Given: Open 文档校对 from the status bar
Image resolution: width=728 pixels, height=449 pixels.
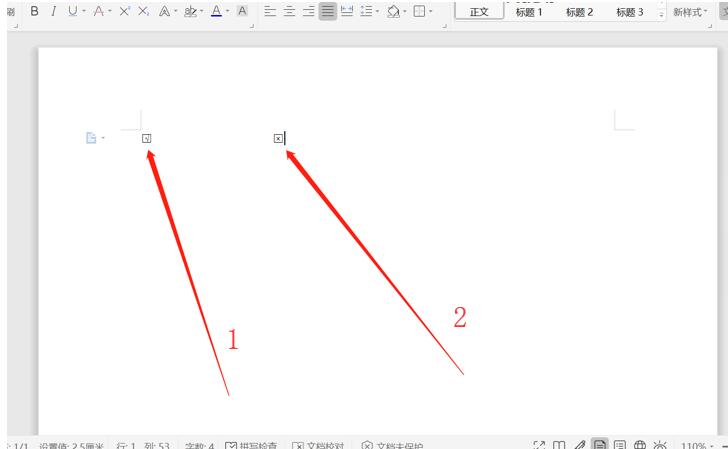Looking at the screenshot, I should pos(318,445).
